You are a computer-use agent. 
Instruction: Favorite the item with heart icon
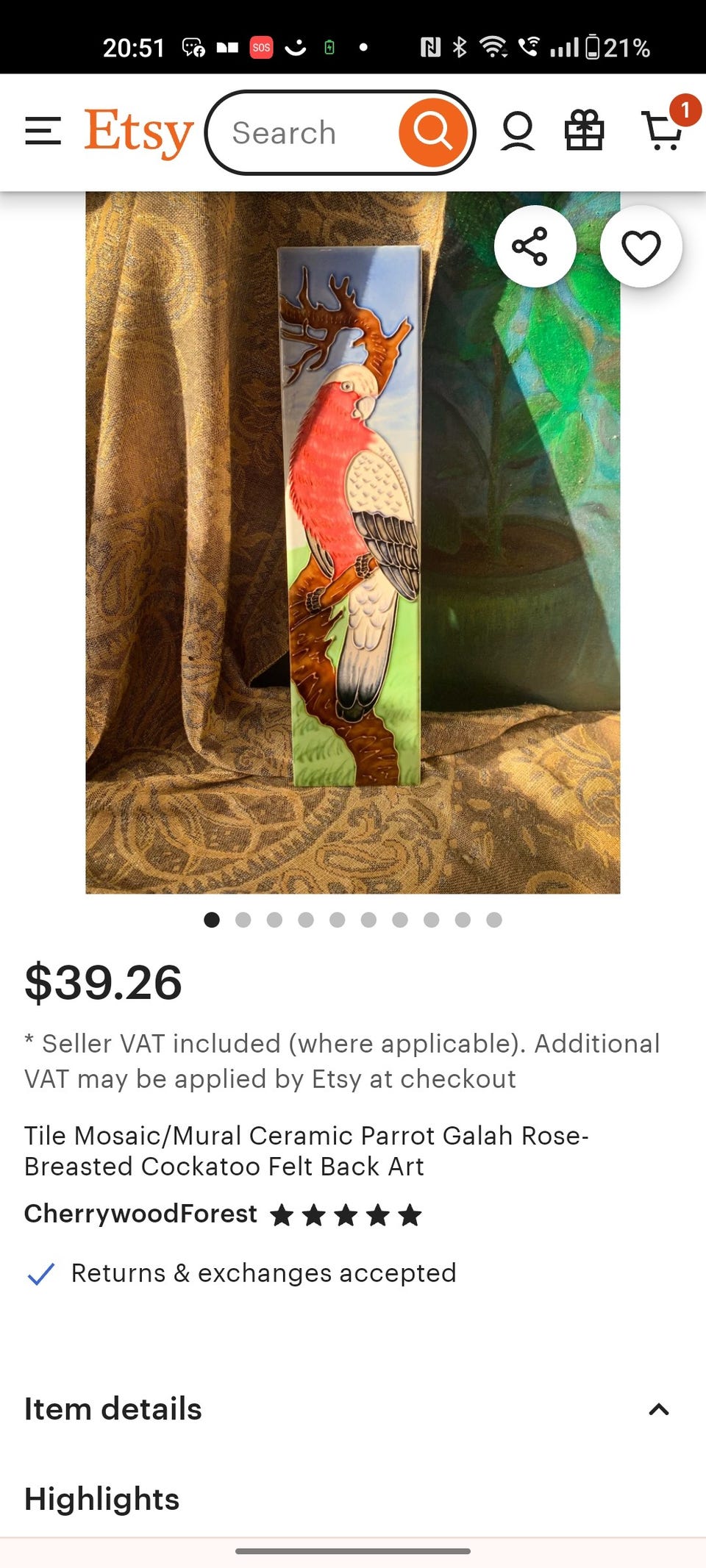tap(641, 246)
